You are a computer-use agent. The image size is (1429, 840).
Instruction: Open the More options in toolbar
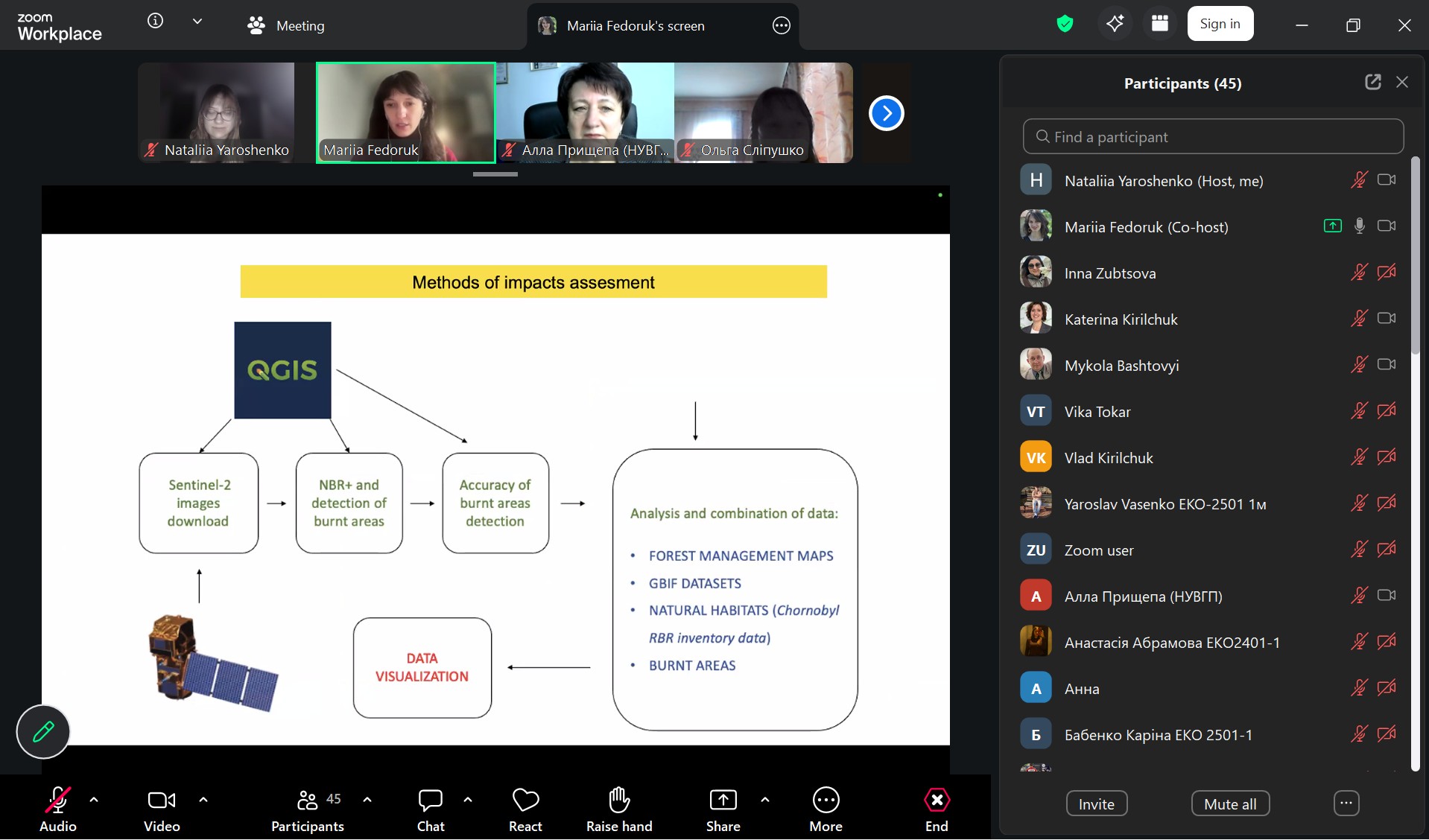point(826,809)
